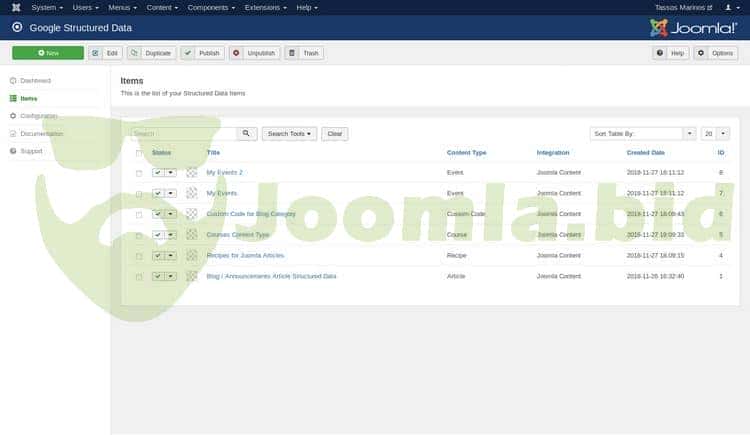Image resolution: width=750 pixels, height=435 pixels.
Task: Click the Help button in toolbar
Action: point(671,53)
